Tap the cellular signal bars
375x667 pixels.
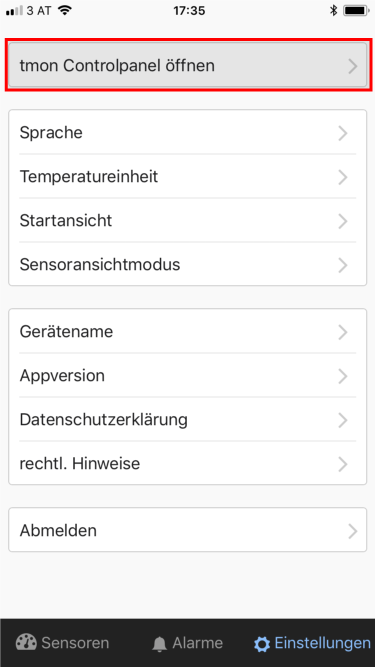[x=14, y=11]
